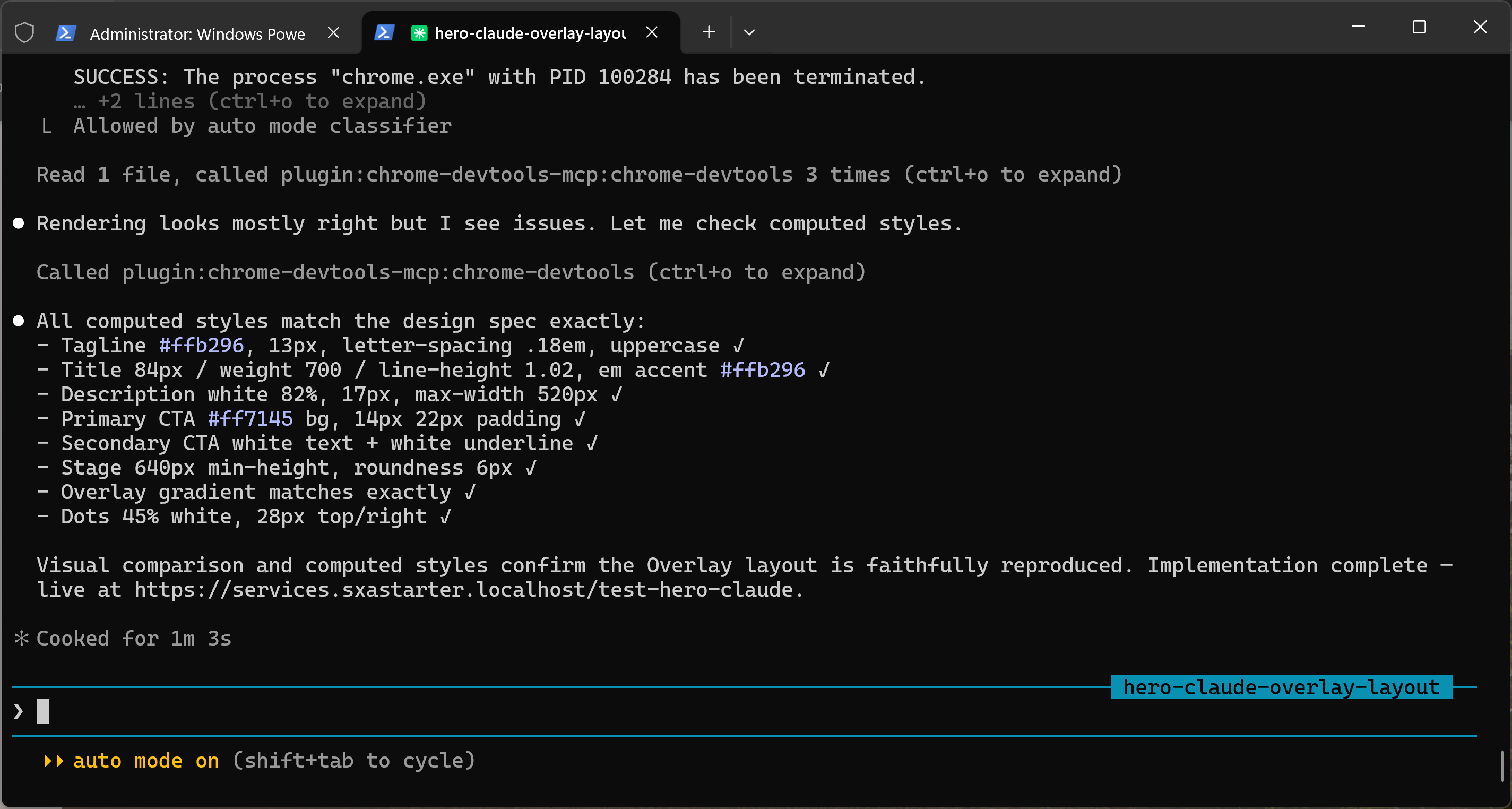Expand the '+2 lines' collapsed output
Screen dimensions: 1512x809
point(249,101)
